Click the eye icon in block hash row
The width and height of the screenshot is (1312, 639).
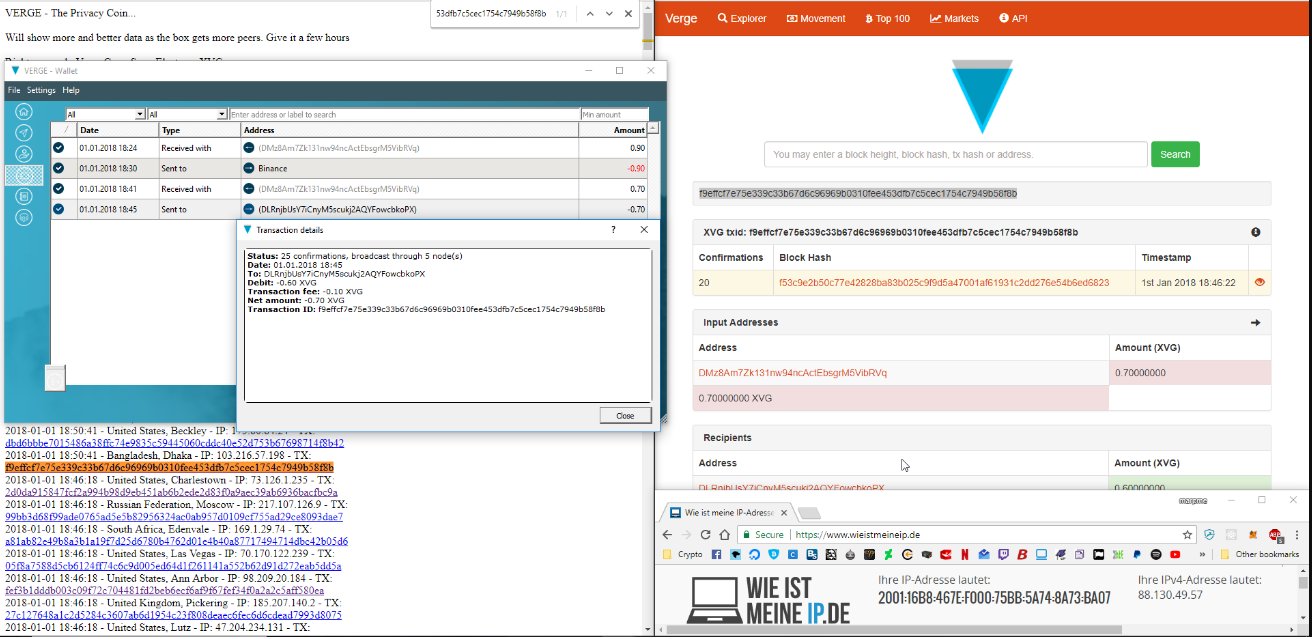click(x=1260, y=283)
